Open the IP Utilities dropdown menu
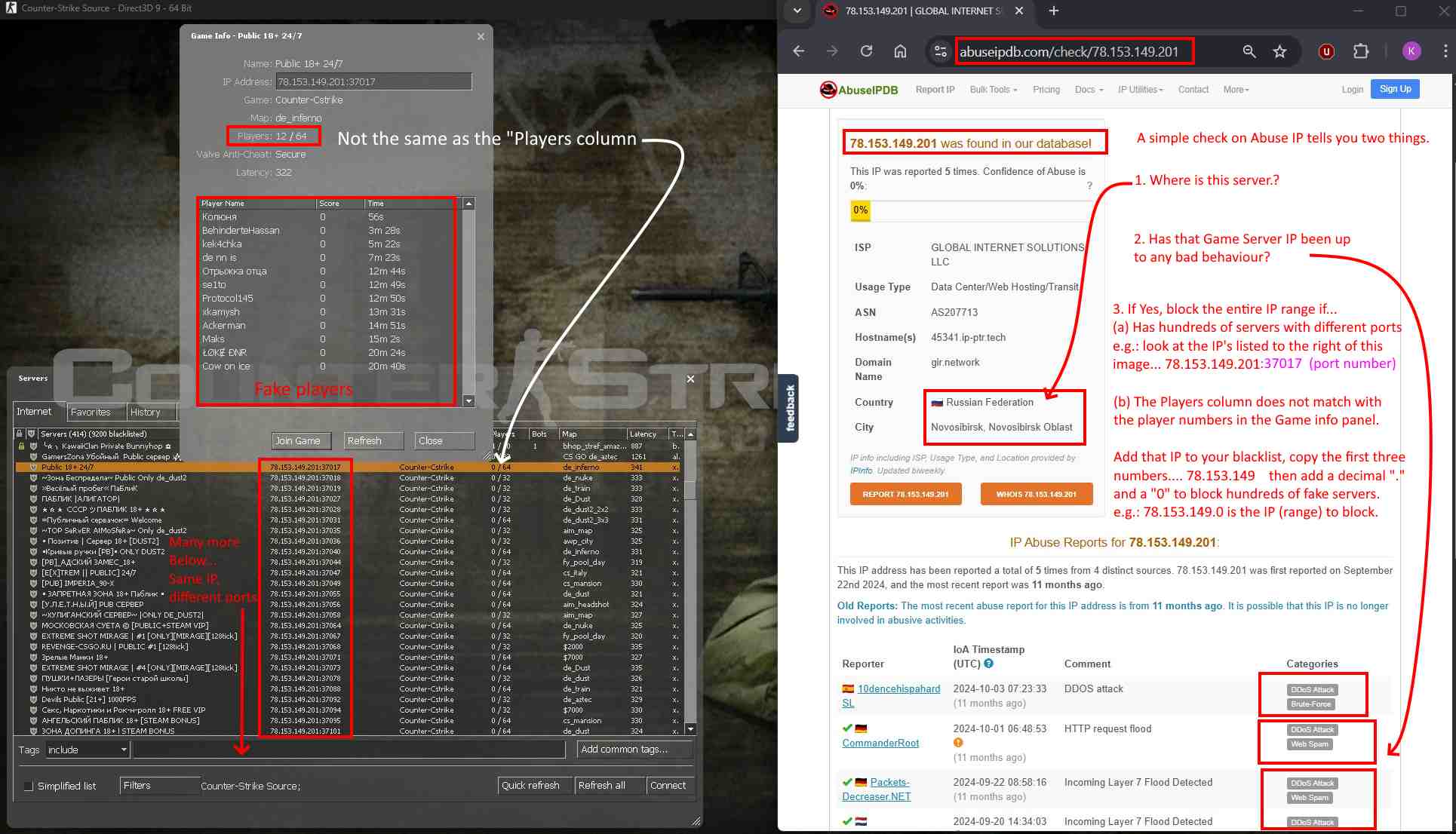This screenshot has height=834, width=1456. [x=1140, y=90]
